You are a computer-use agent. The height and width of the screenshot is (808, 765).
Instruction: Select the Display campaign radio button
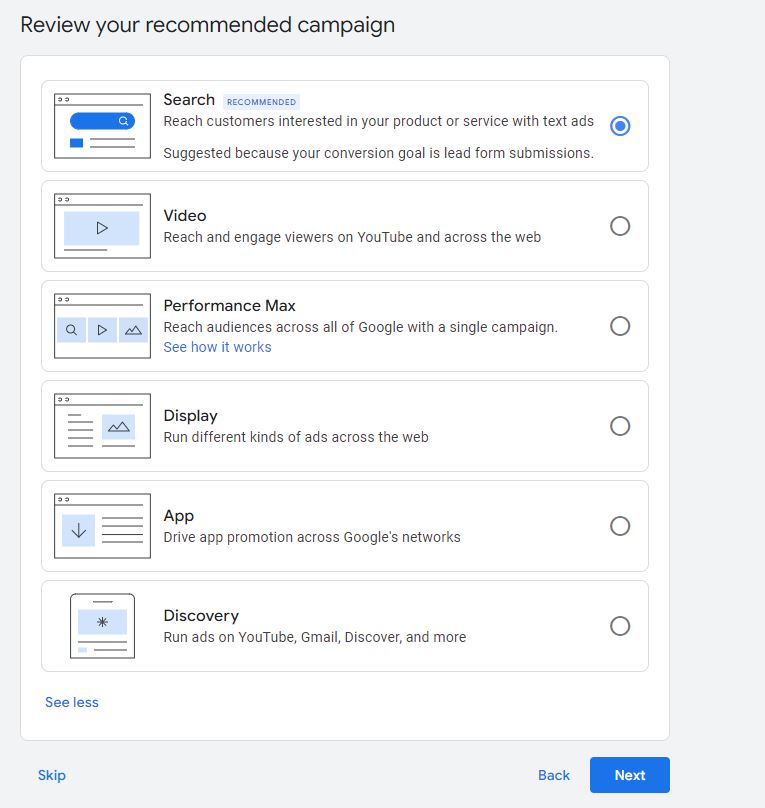(x=620, y=426)
